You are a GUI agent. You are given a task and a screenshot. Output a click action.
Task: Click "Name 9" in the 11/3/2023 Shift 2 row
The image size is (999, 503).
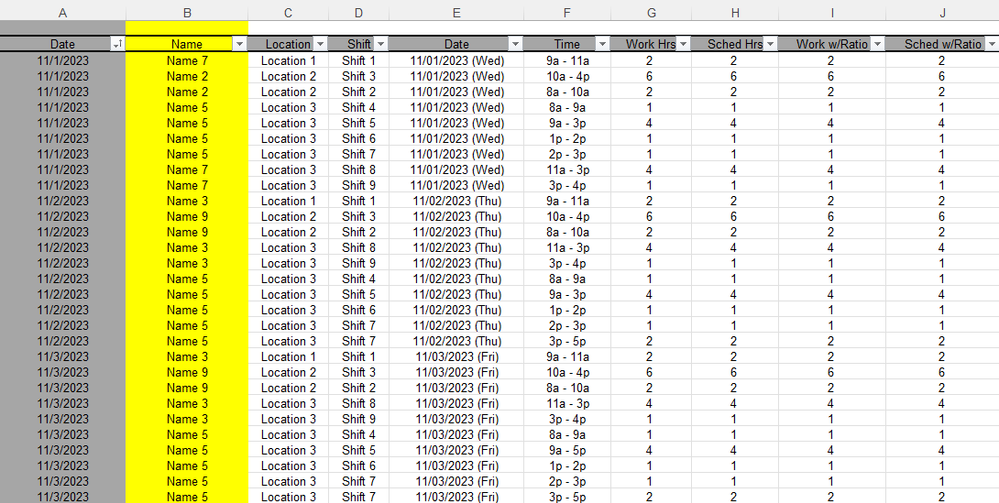pyautogui.click(x=187, y=388)
